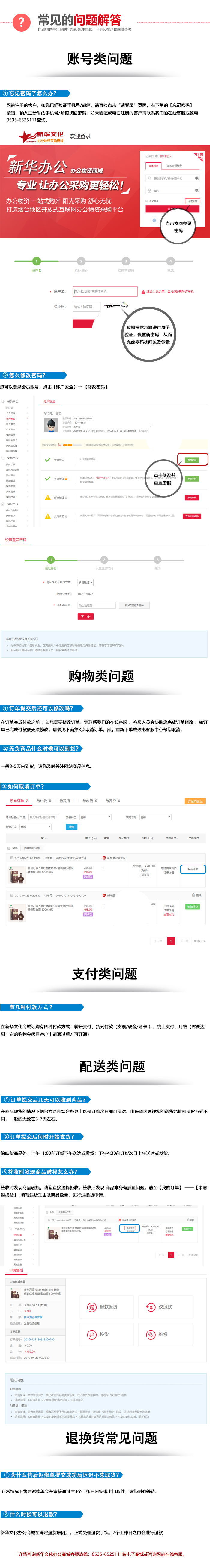The image size is (210, 1568).
Task: Click the green button on the 手机验证 row
Action: click(192, 479)
